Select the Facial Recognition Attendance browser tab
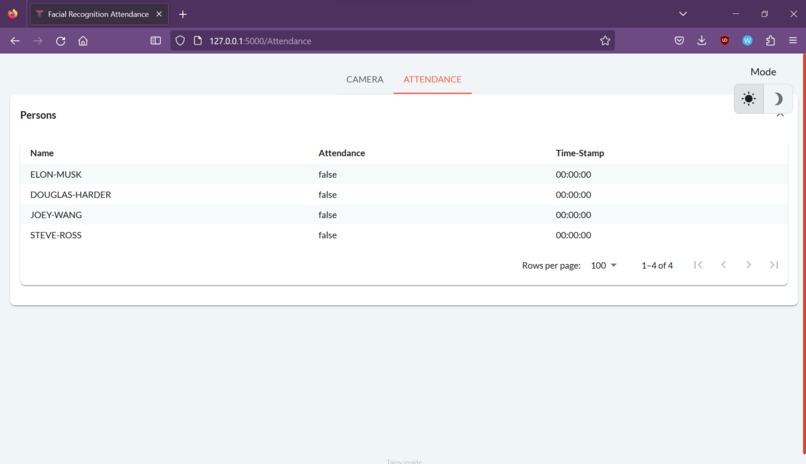The image size is (806, 464). click(x=99, y=14)
